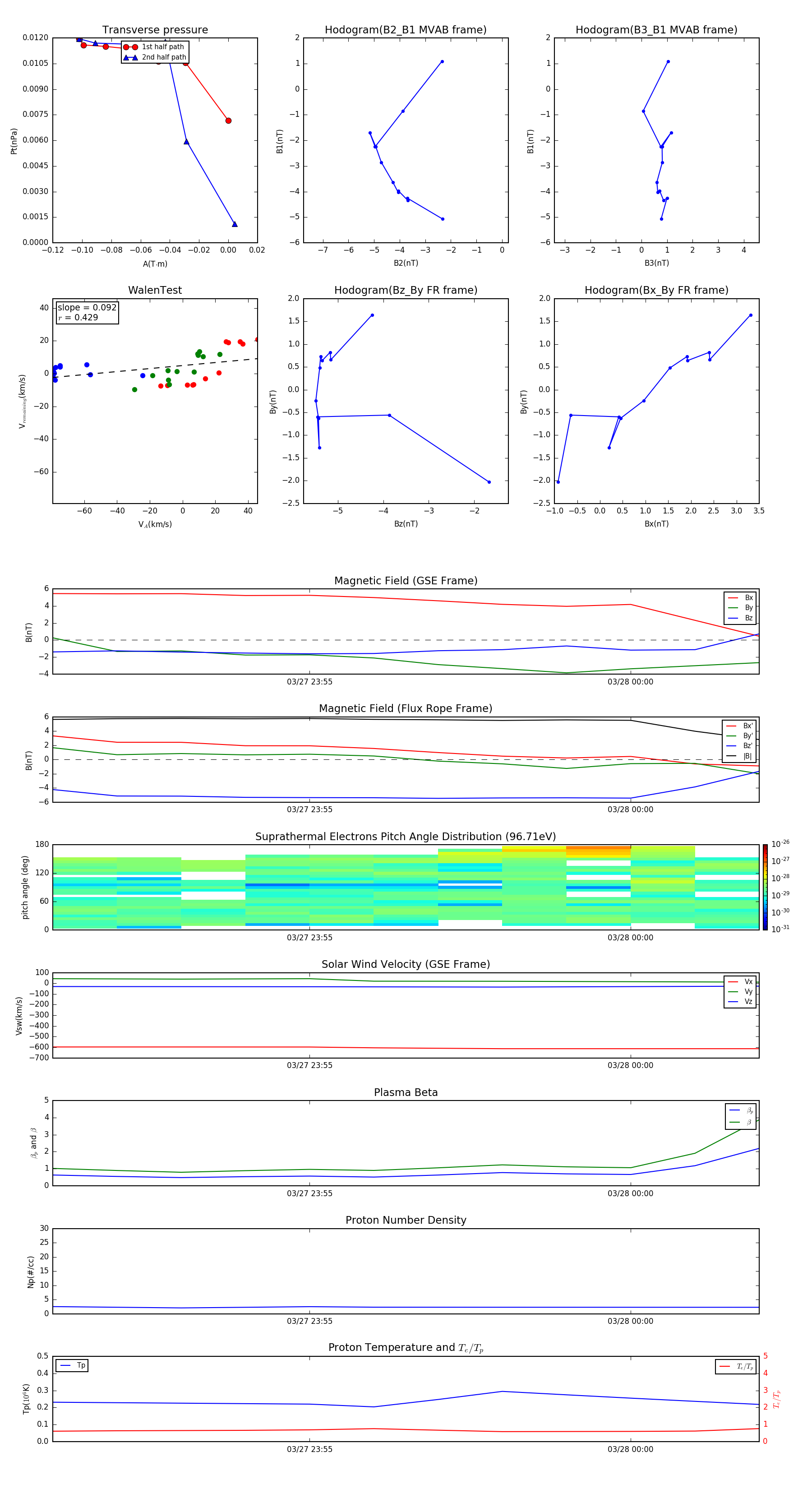
Task: Click the 'B3(nT)' x-axis label
Action: point(656,263)
